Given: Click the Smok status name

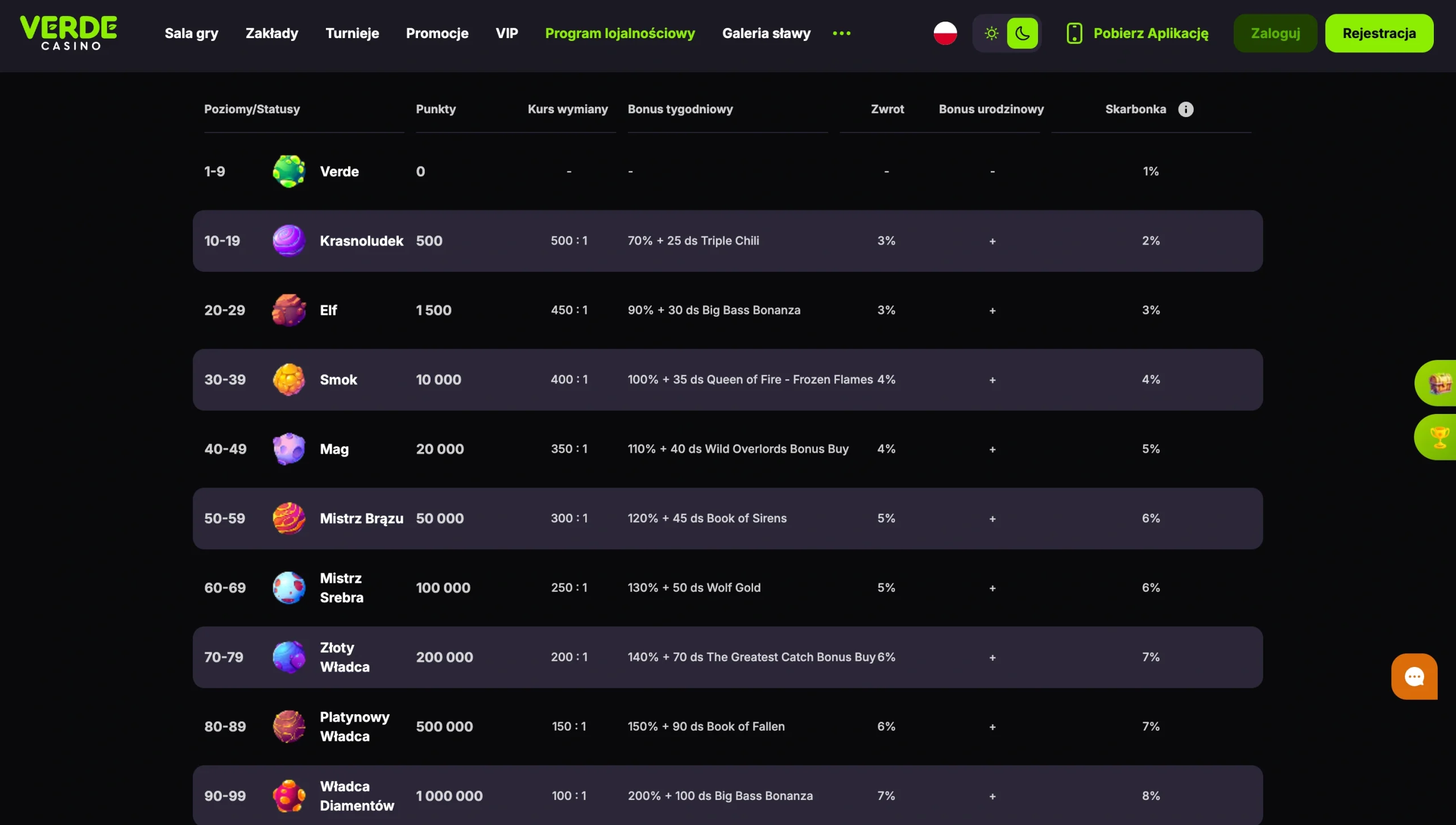Looking at the screenshot, I should tap(338, 380).
